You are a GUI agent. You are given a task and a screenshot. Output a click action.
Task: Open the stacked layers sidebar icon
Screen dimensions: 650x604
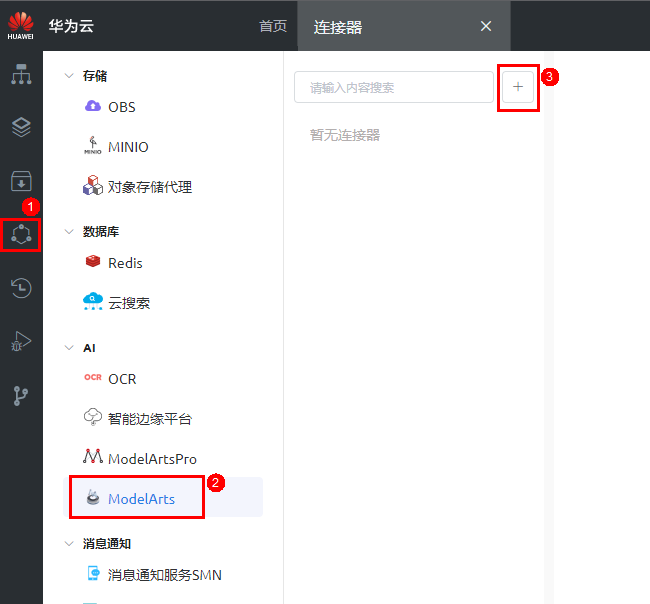[x=21, y=127]
